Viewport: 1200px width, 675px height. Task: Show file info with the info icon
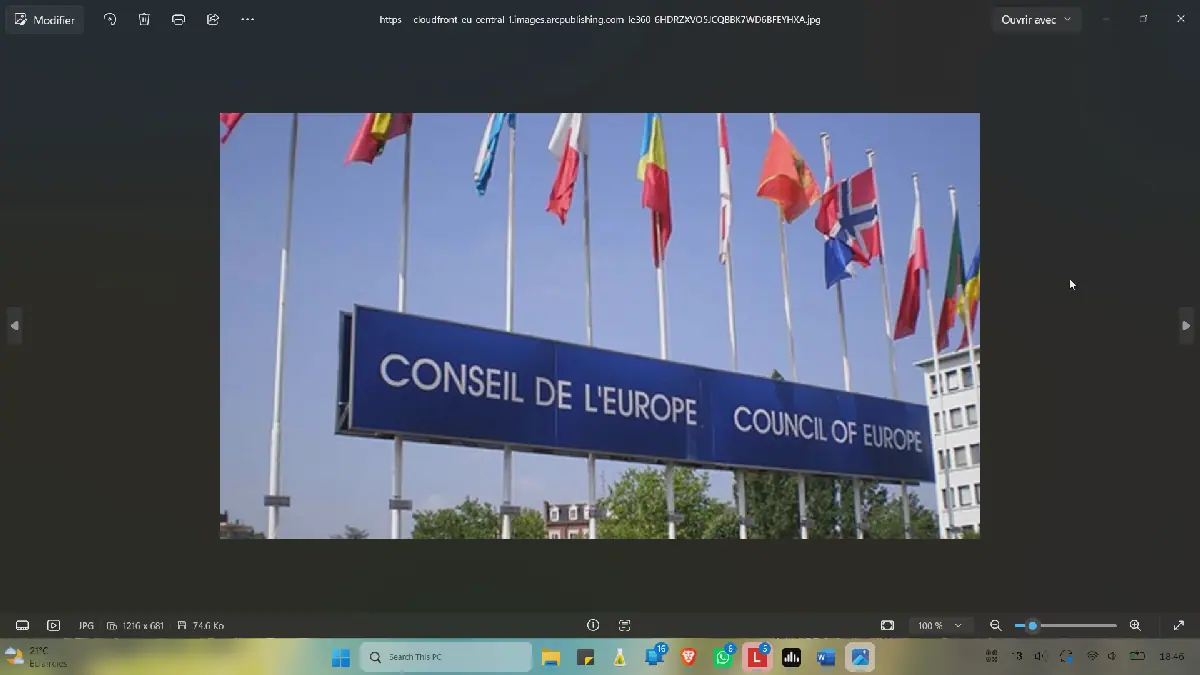(x=593, y=626)
